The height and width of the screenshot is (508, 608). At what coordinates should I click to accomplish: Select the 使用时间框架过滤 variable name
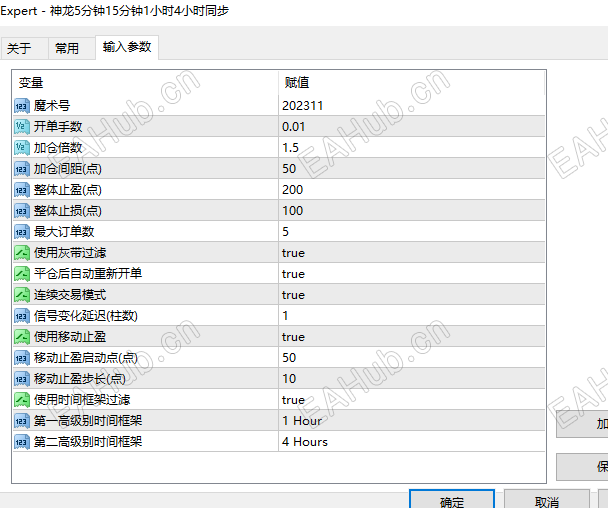coord(82,399)
